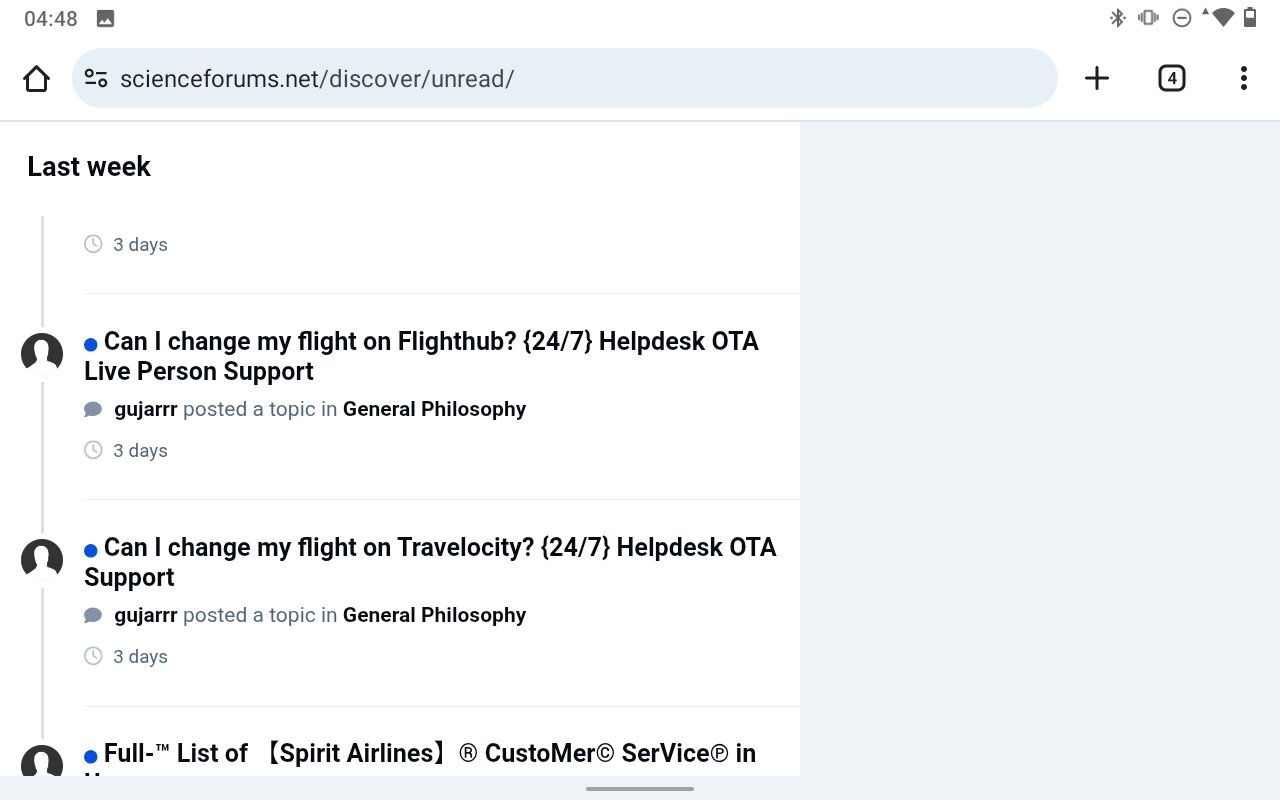Tap the picture notification icon in status bar
This screenshot has height=800, width=1280.
105,18
